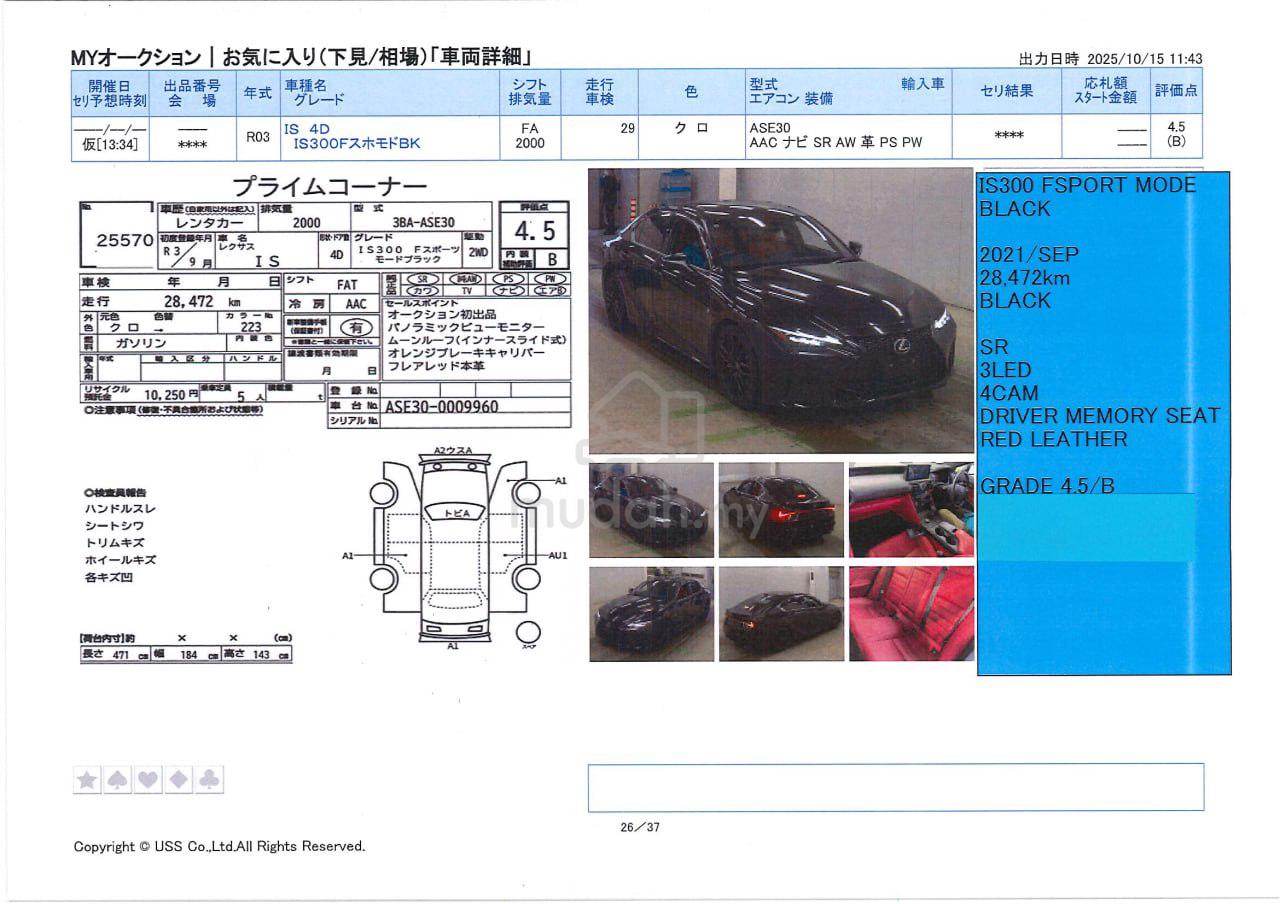The height and width of the screenshot is (904, 1280).
Task: Click the circled PW equipment mark
Action: [550, 279]
